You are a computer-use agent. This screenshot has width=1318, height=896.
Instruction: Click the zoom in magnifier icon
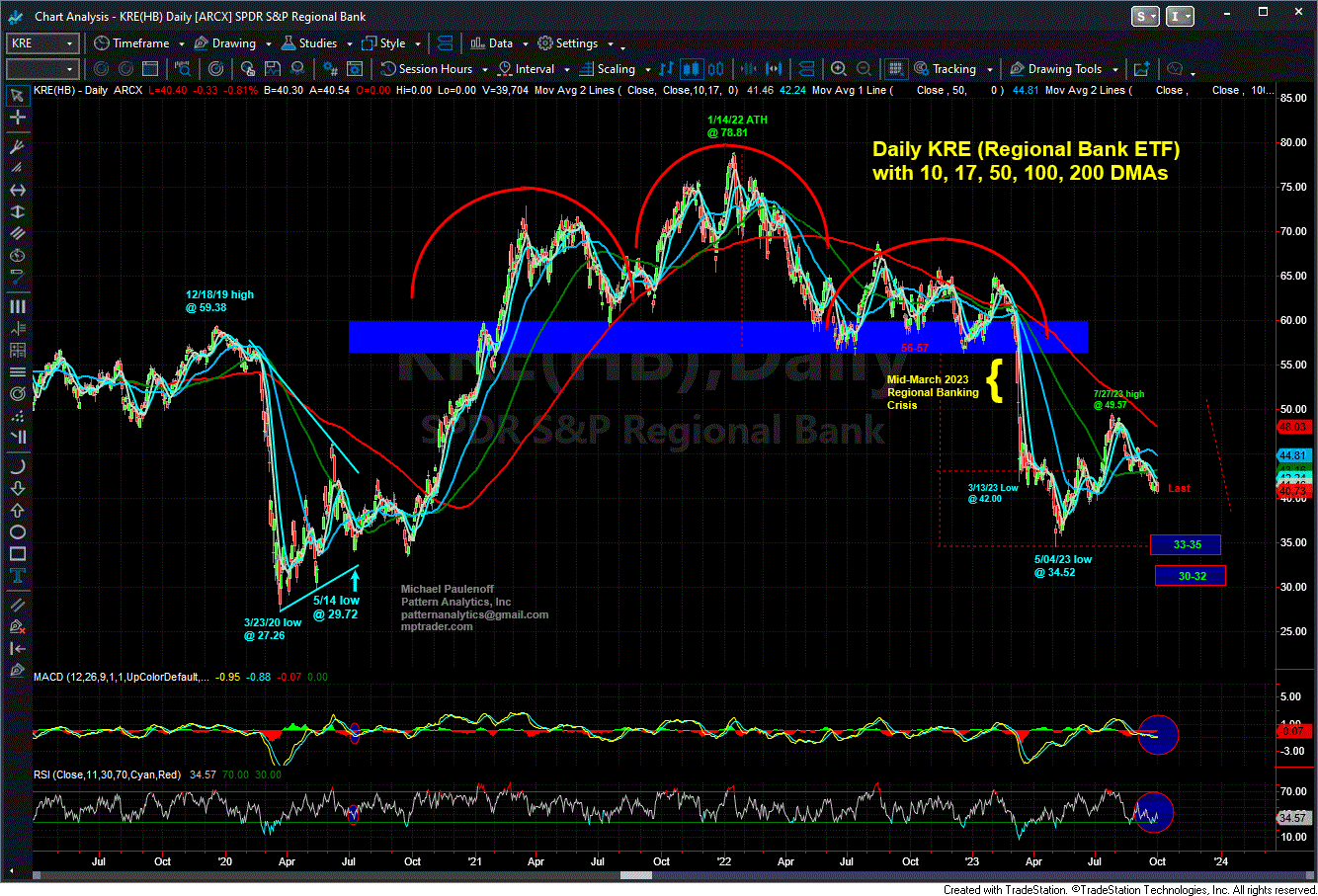tap(839, 69)
